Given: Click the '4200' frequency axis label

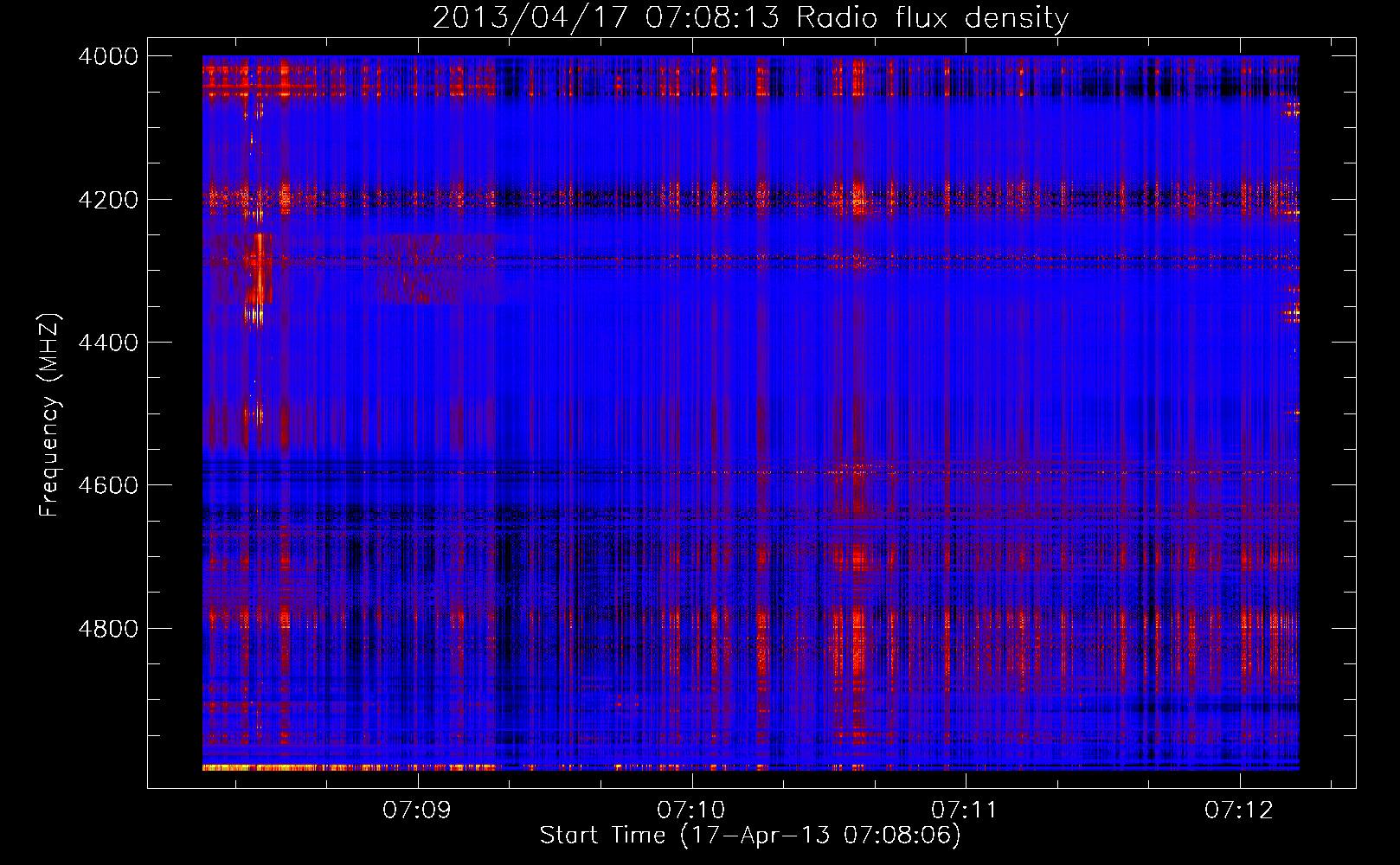Looking at the screenshot, I should coord(108,200).
